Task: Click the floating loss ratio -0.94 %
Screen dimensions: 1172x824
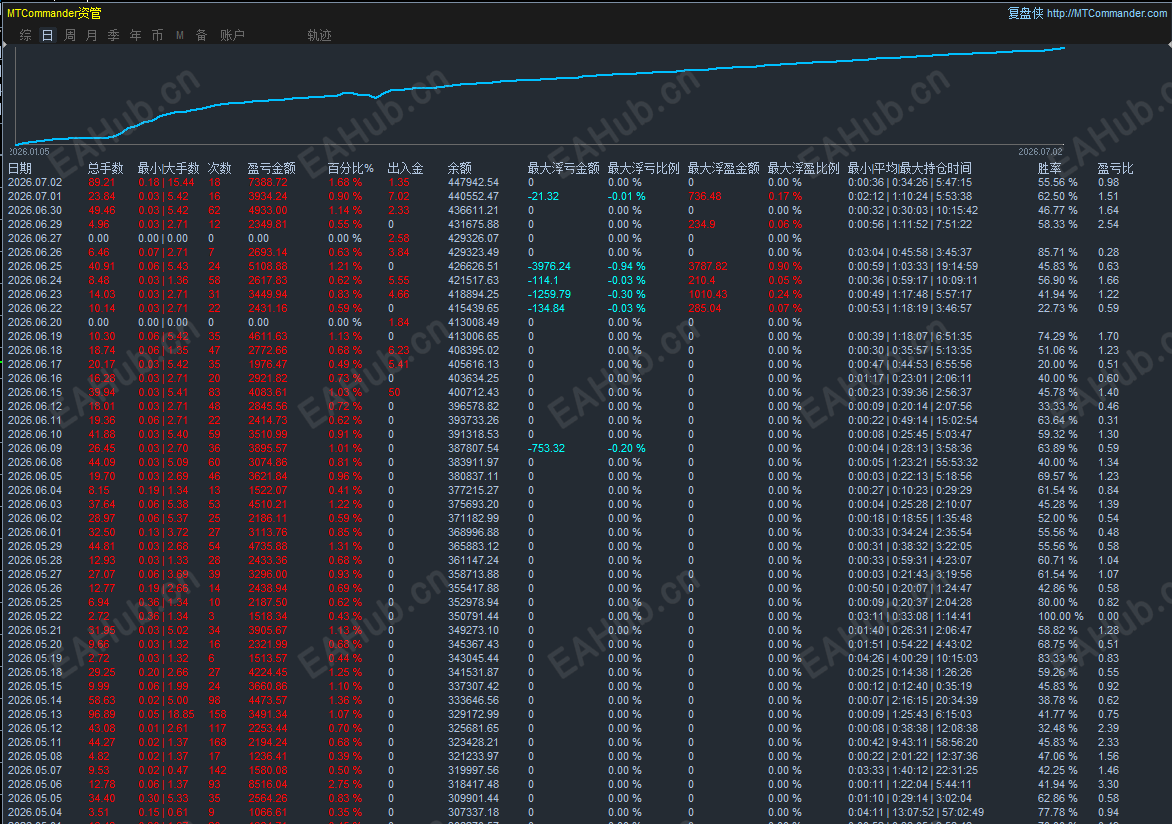Action: (626, 266)
